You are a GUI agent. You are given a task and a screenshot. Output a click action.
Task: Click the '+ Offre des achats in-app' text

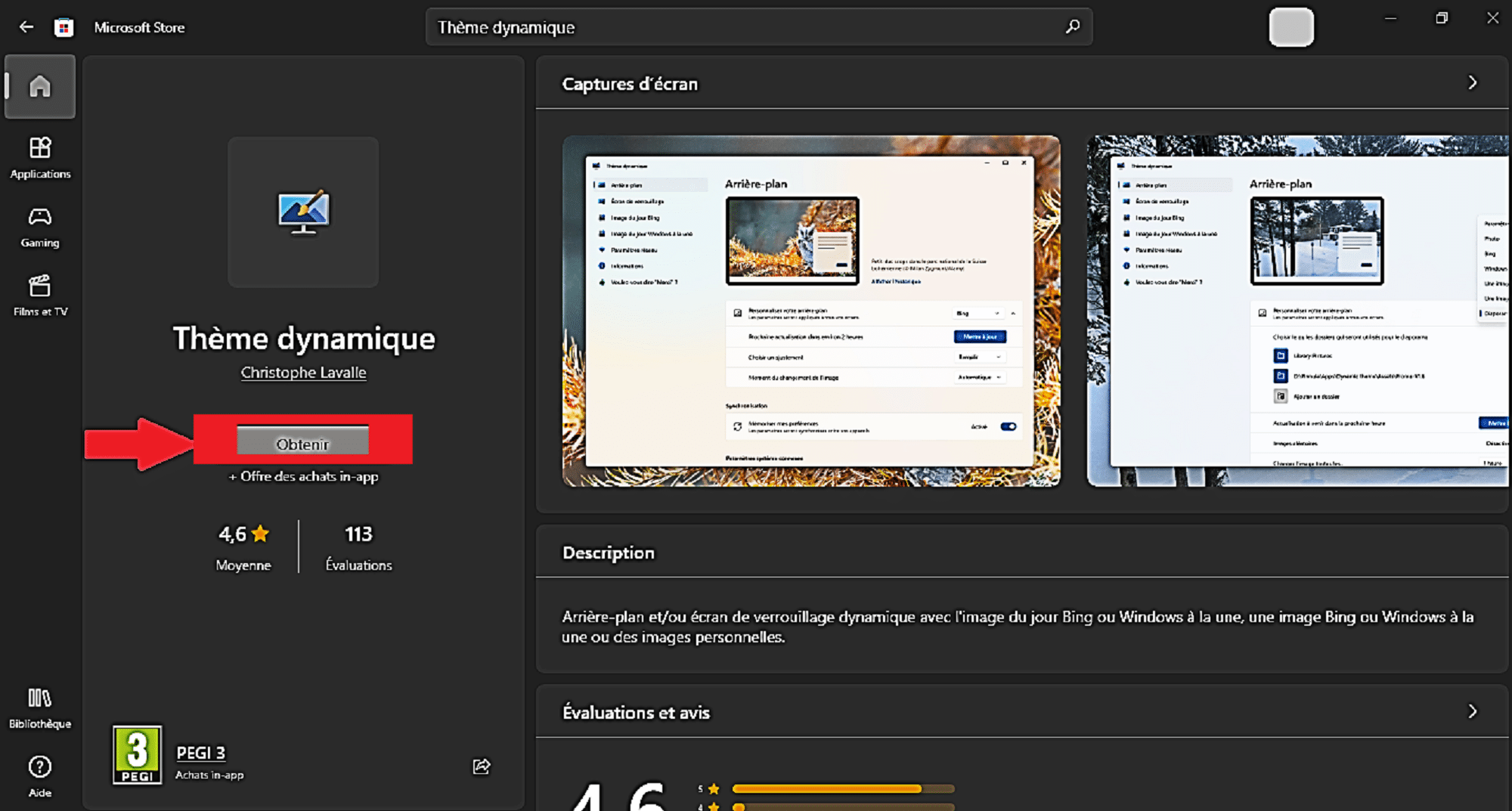pyautogui.click(x=303, y=476)
